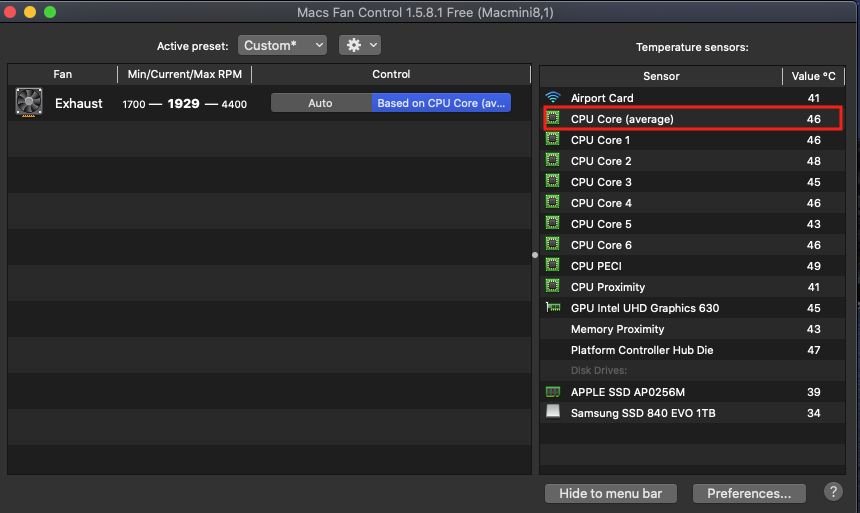Click the minimum RPM value 1700

133,104
